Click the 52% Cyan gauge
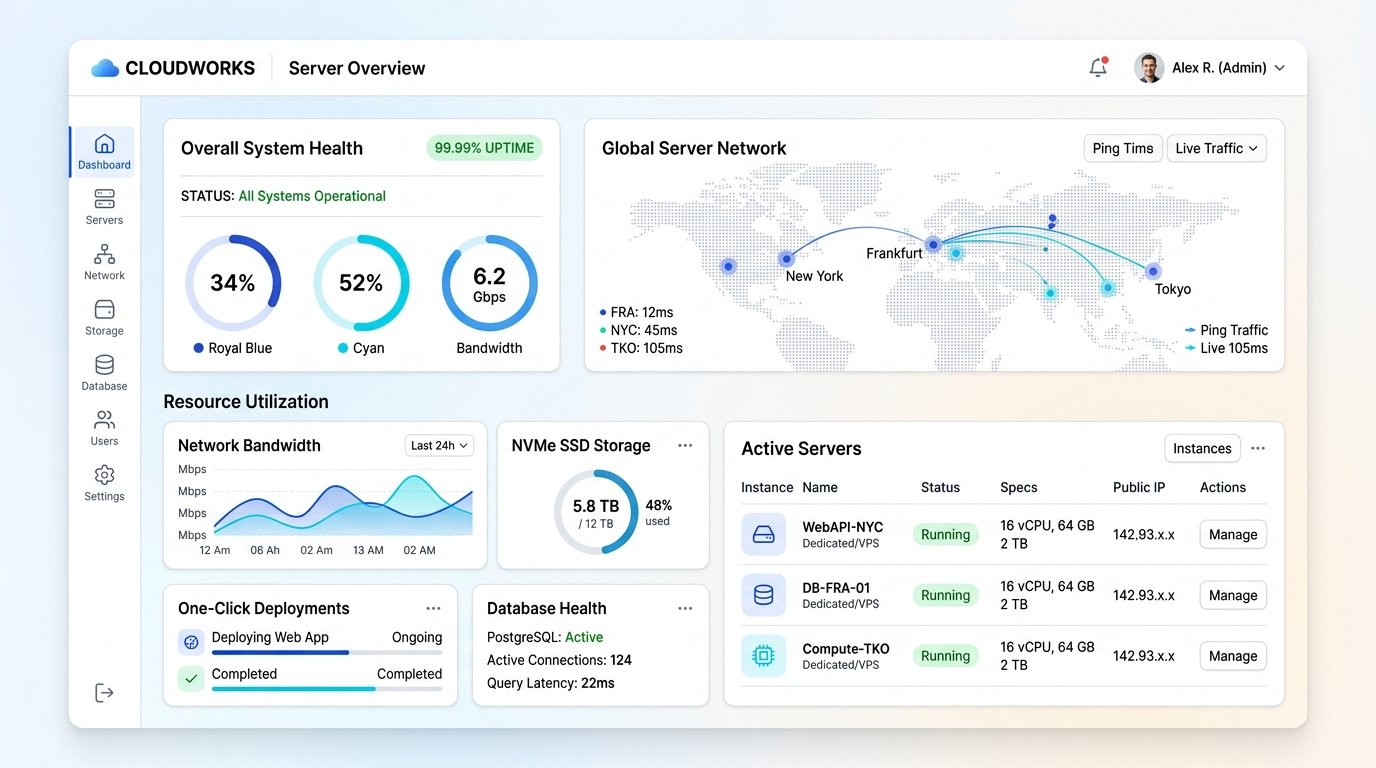Screen dimensions: 1376x768 coord(361,283)
